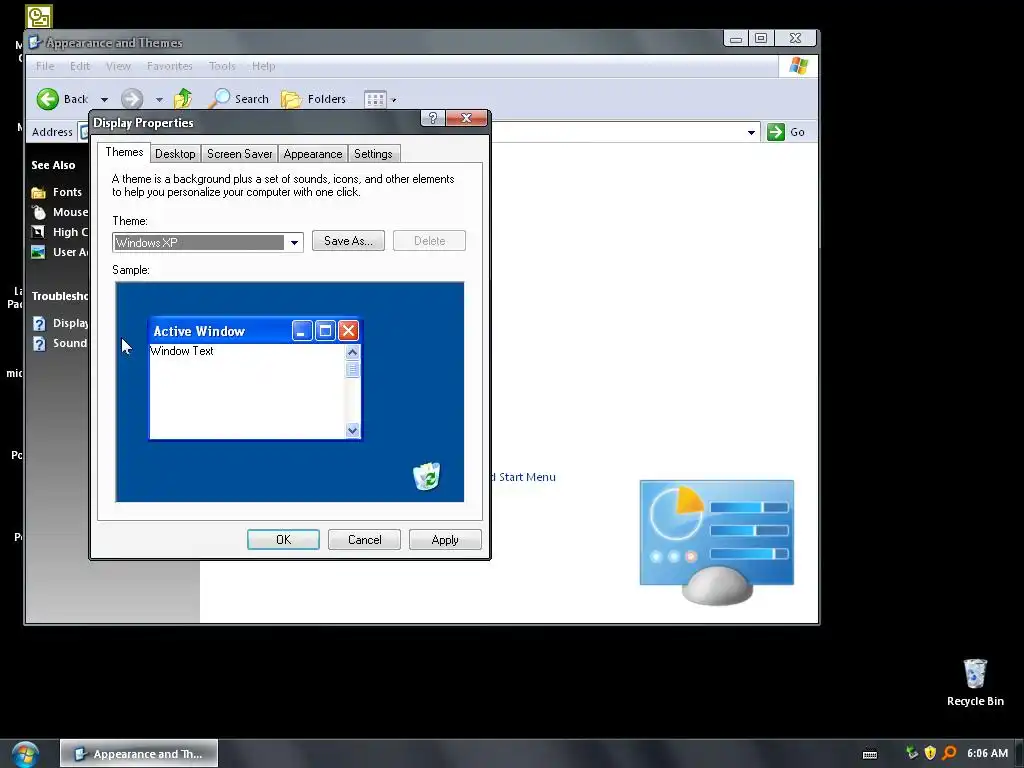Image resolution: width=1024 pixels, height=768 pixels.
Task: Click the Windows flag logo in menu bar
Action: (798, 66)
